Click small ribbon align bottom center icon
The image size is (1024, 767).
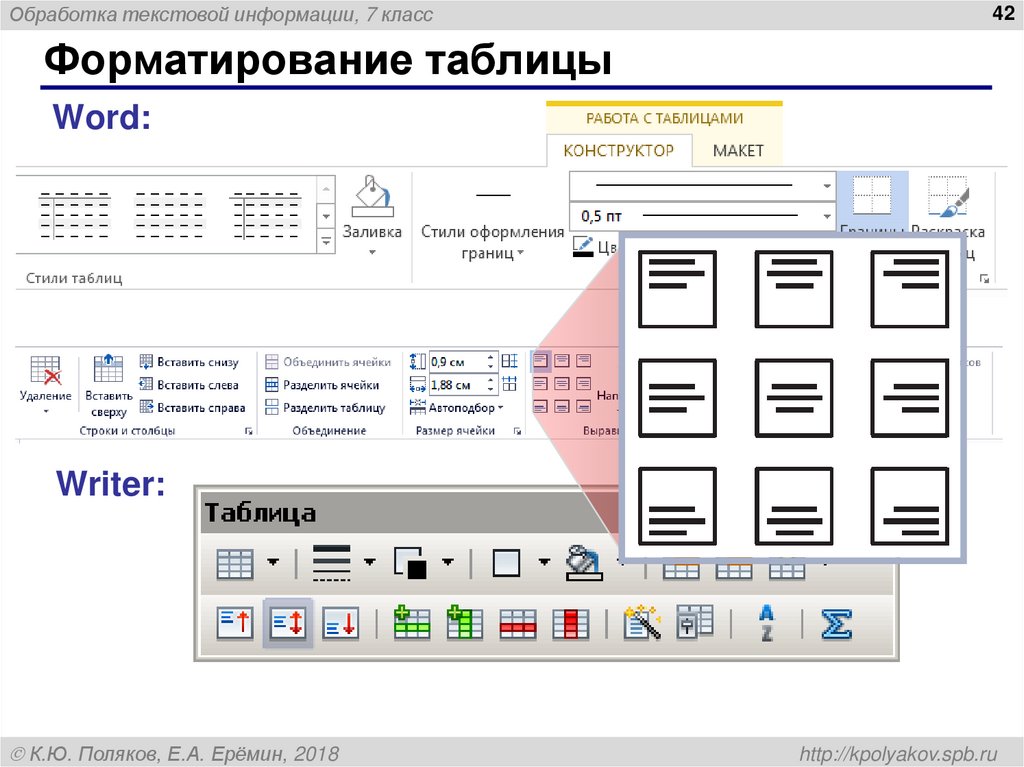point(562,406)
